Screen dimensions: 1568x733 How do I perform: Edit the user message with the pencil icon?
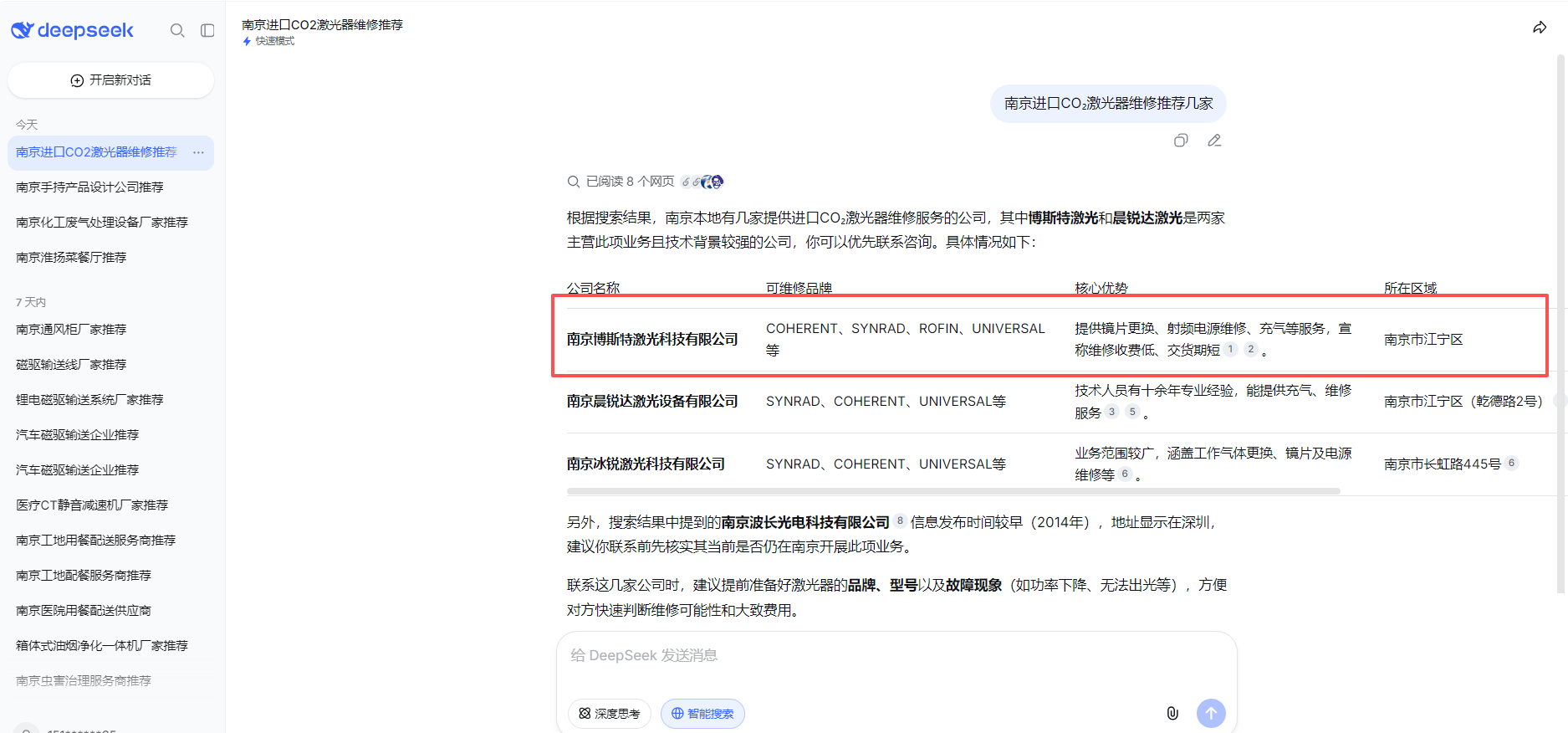pyautogui.click(x=1214, y=141)
